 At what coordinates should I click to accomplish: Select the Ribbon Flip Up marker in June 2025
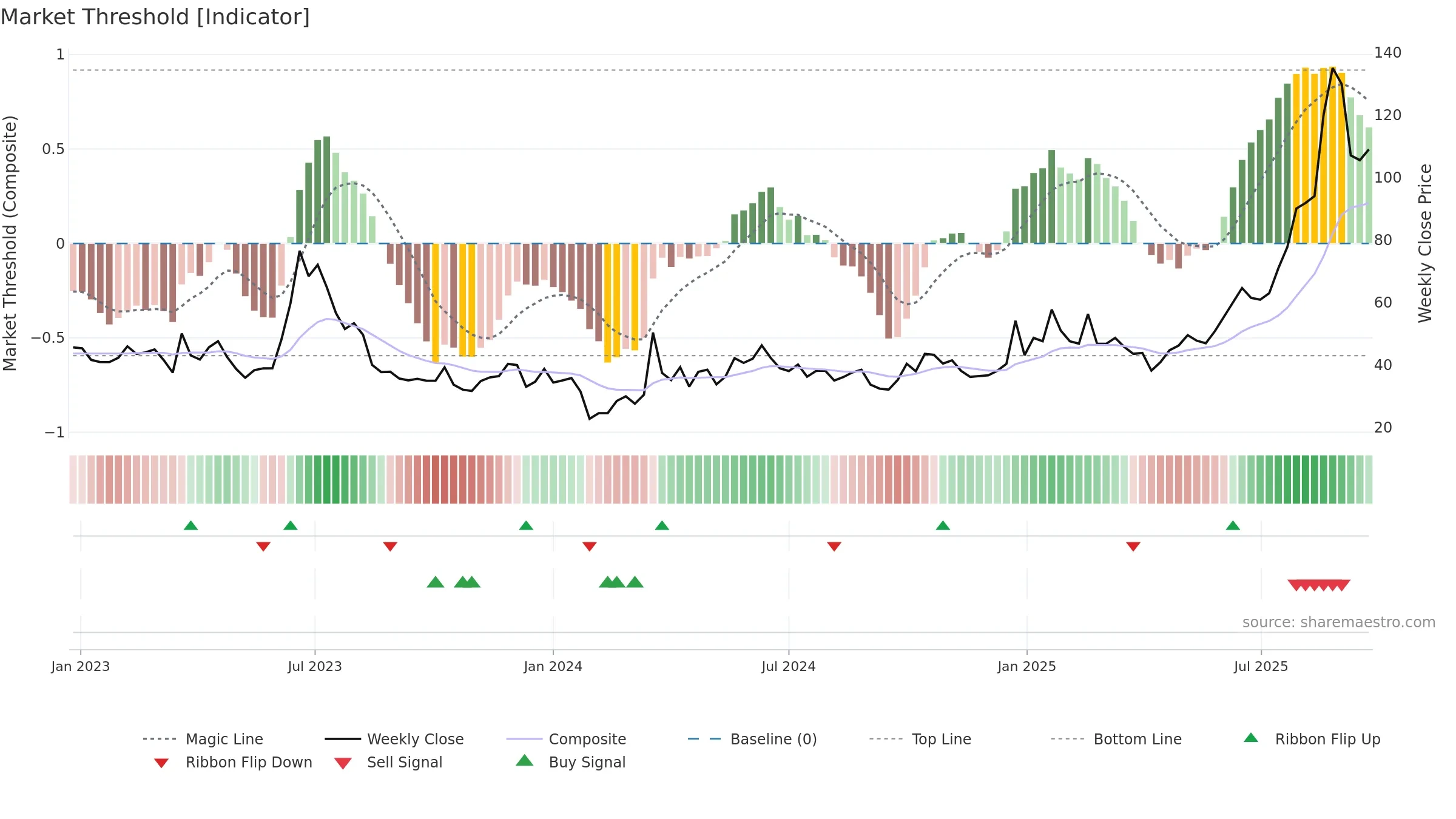point(1233,525)
